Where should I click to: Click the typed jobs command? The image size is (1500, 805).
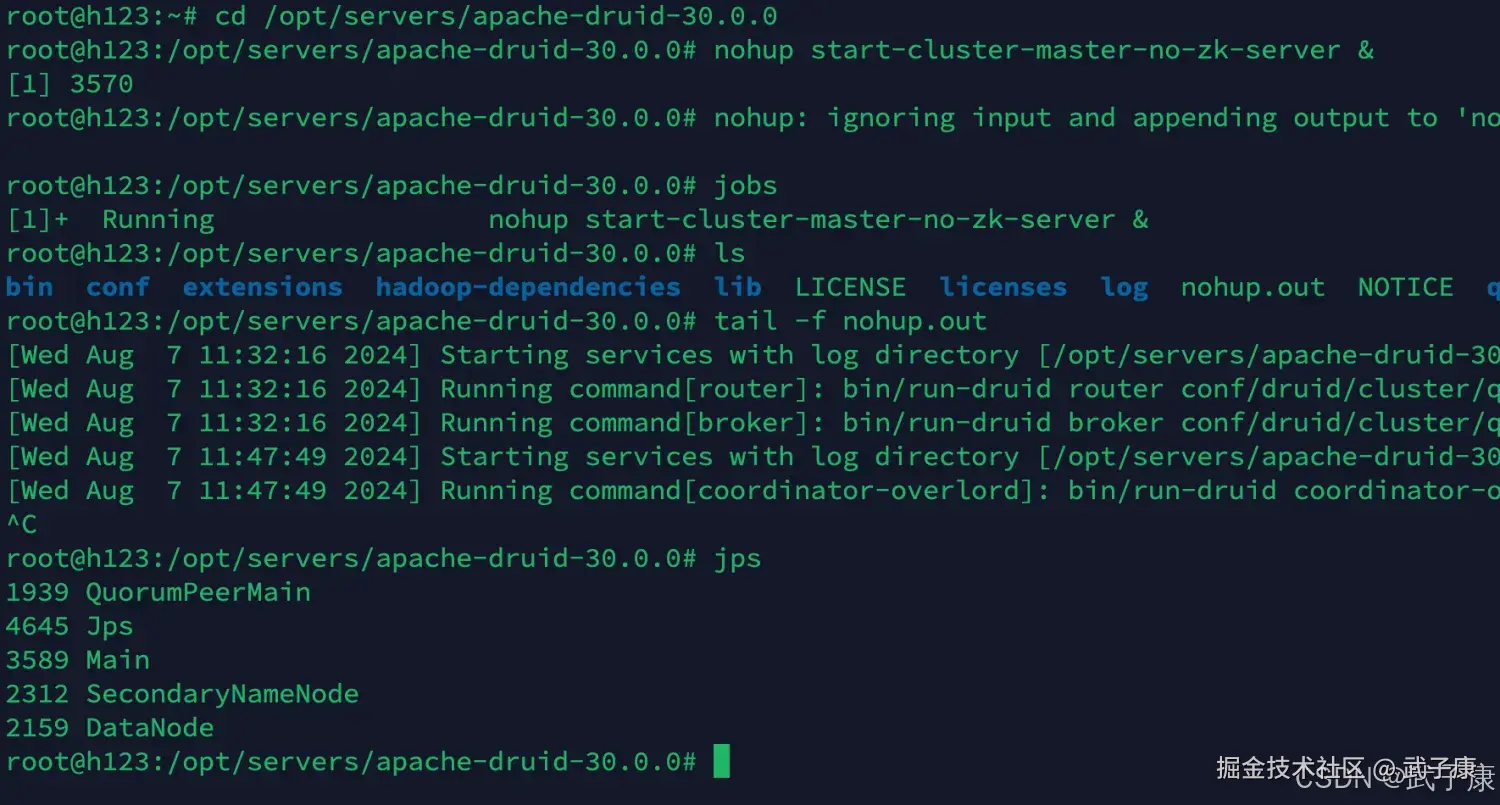(745, 185)
